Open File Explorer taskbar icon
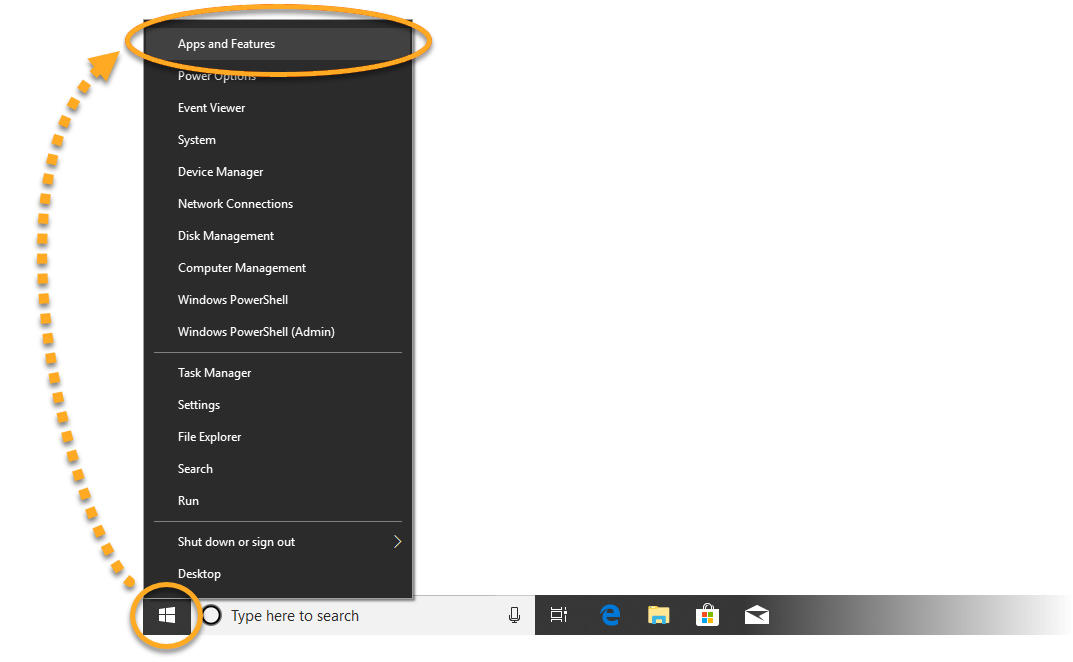This screenshot has height=662, width=1073. [658, 616]
